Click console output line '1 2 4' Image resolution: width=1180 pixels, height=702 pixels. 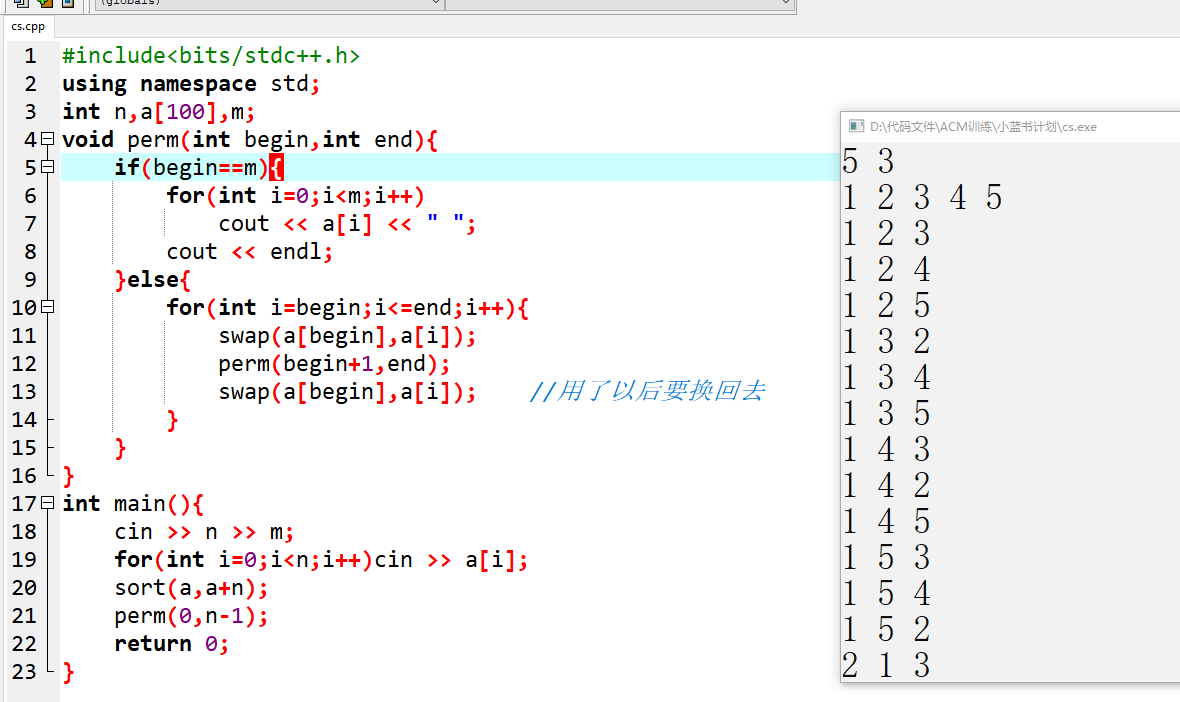887,269
